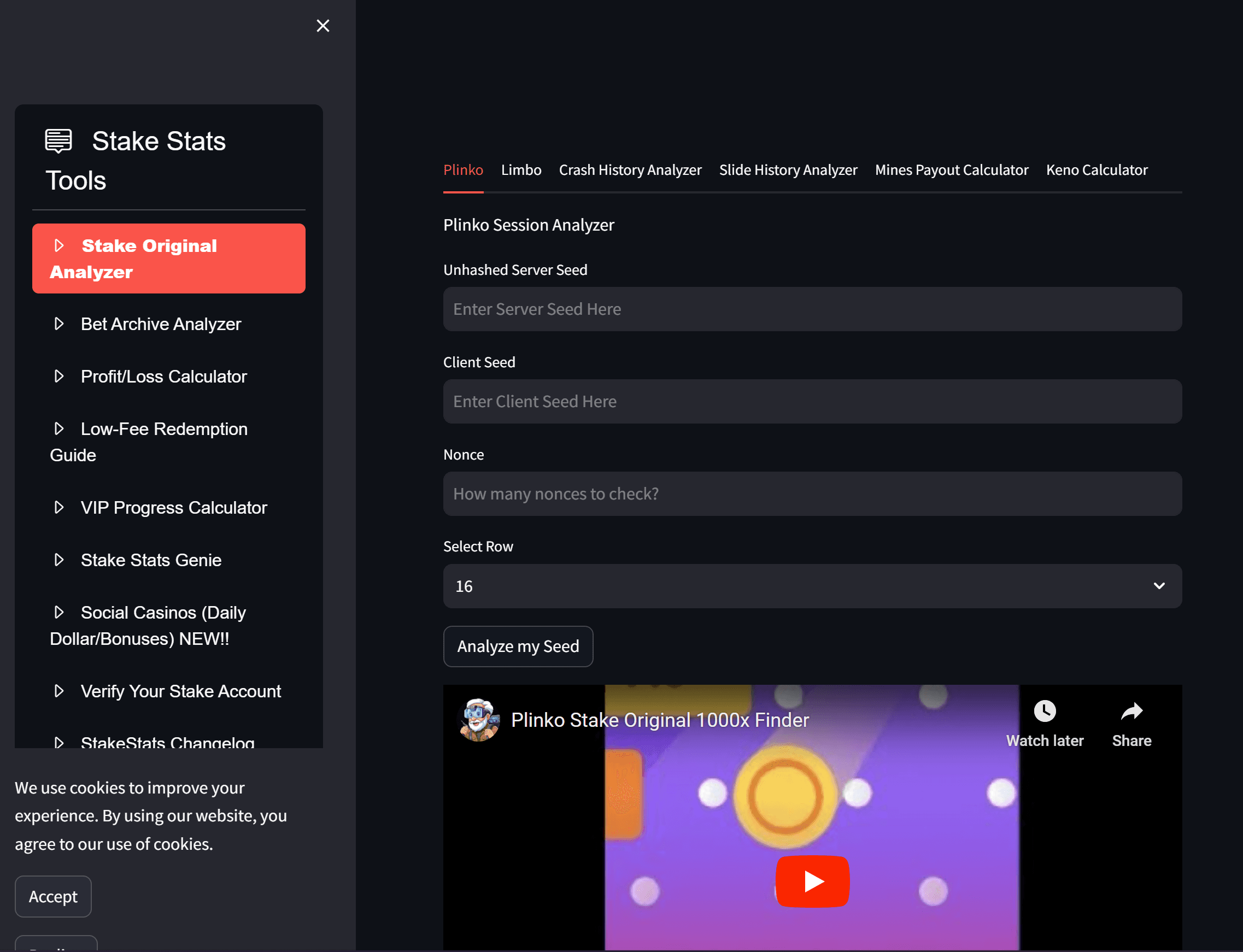Click the Stake Stats Tools logo icon
The image size is (1243, 952).
58,140
